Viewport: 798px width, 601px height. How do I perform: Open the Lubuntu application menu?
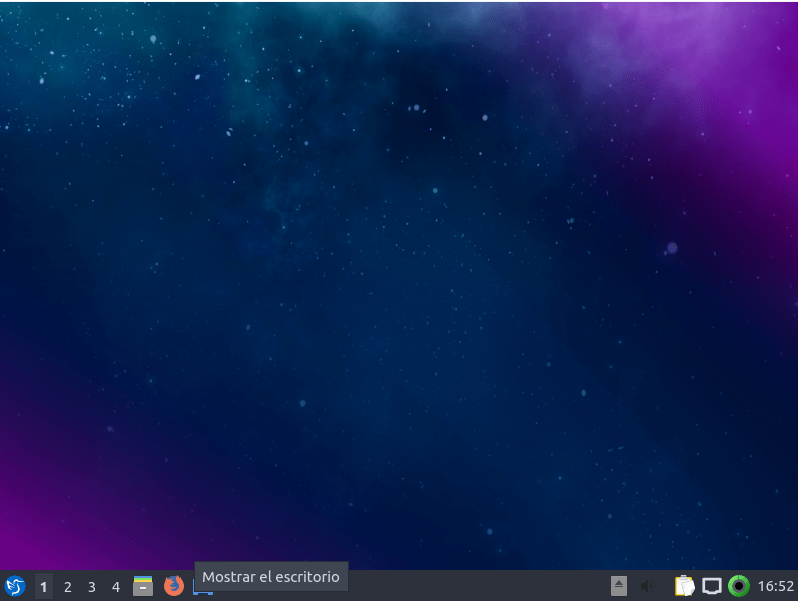pos(14,586)
